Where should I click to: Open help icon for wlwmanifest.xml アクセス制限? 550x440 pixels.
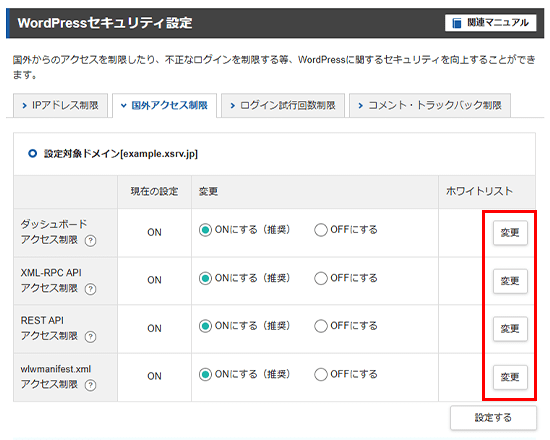(90, 385)
